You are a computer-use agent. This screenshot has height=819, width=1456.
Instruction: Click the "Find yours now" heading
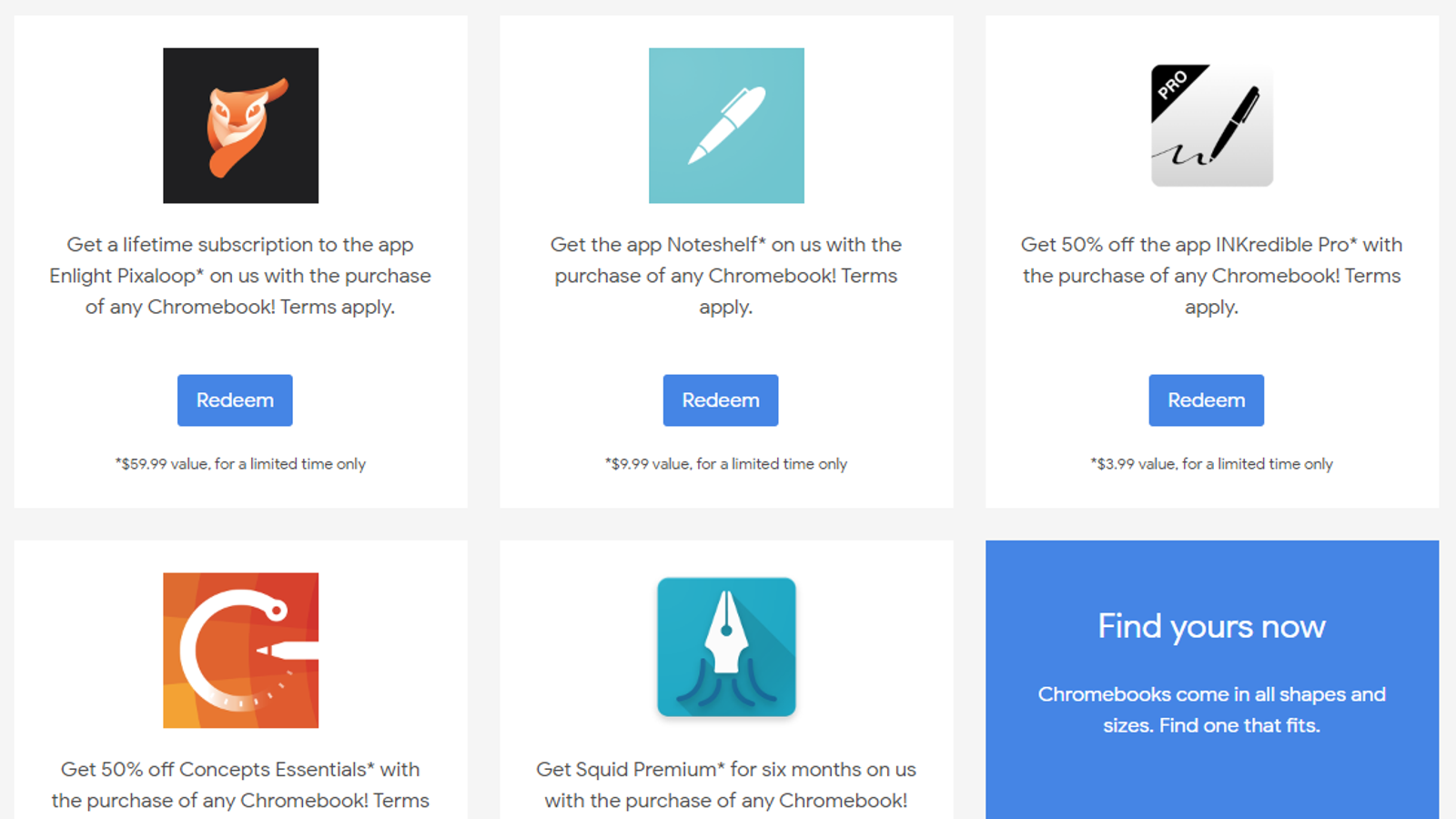(1211, 626)
